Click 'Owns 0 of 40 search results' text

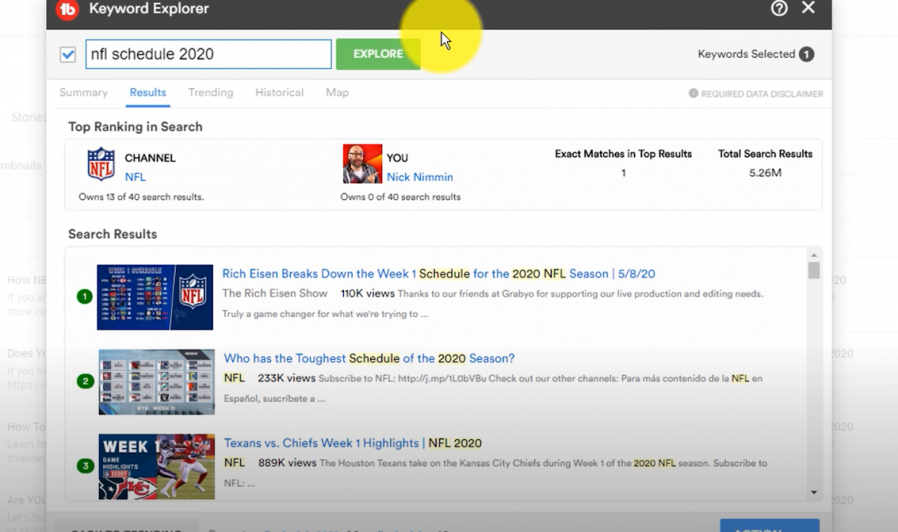pos(400,197)
